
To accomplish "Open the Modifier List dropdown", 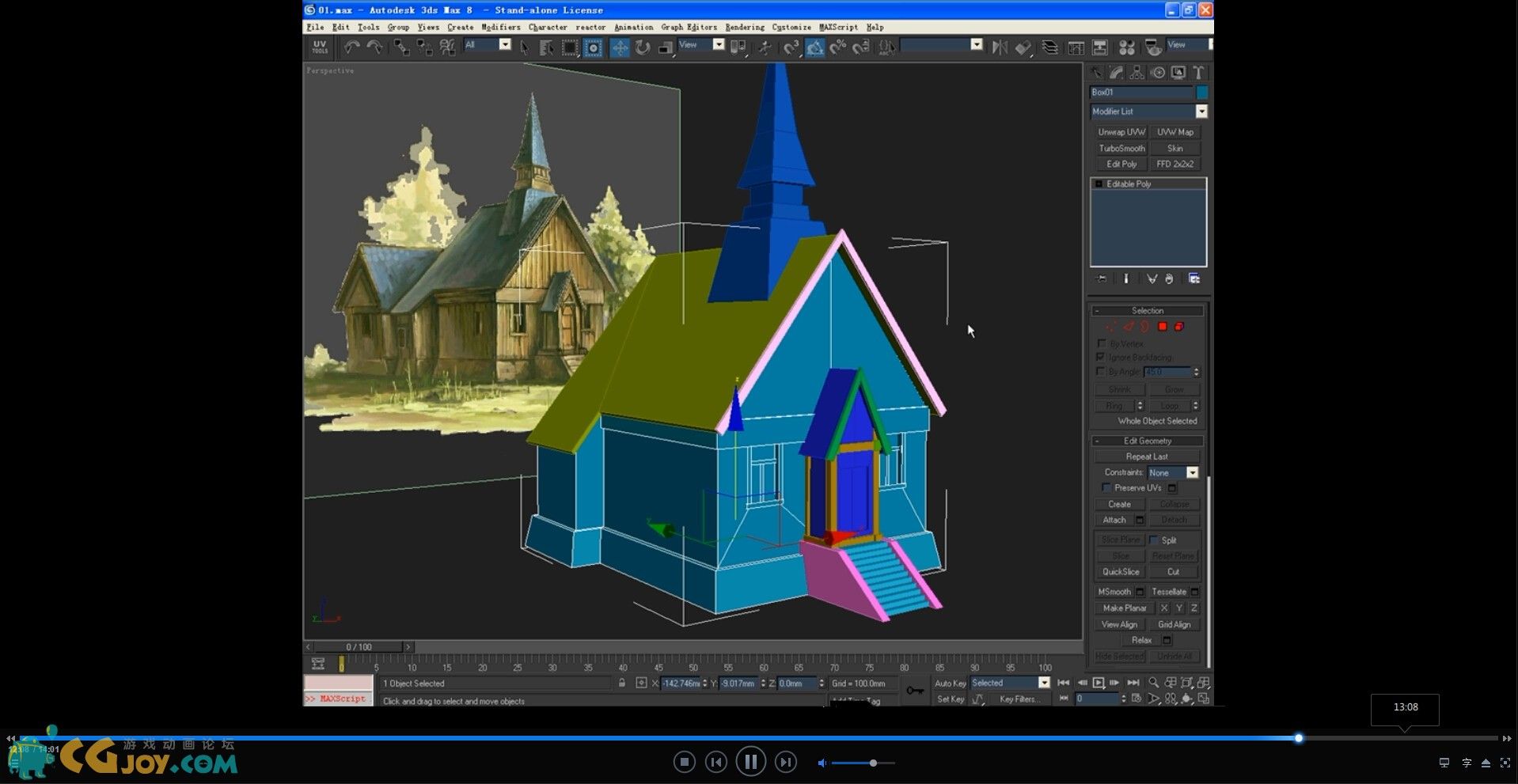I will [x=1201, y=112].
